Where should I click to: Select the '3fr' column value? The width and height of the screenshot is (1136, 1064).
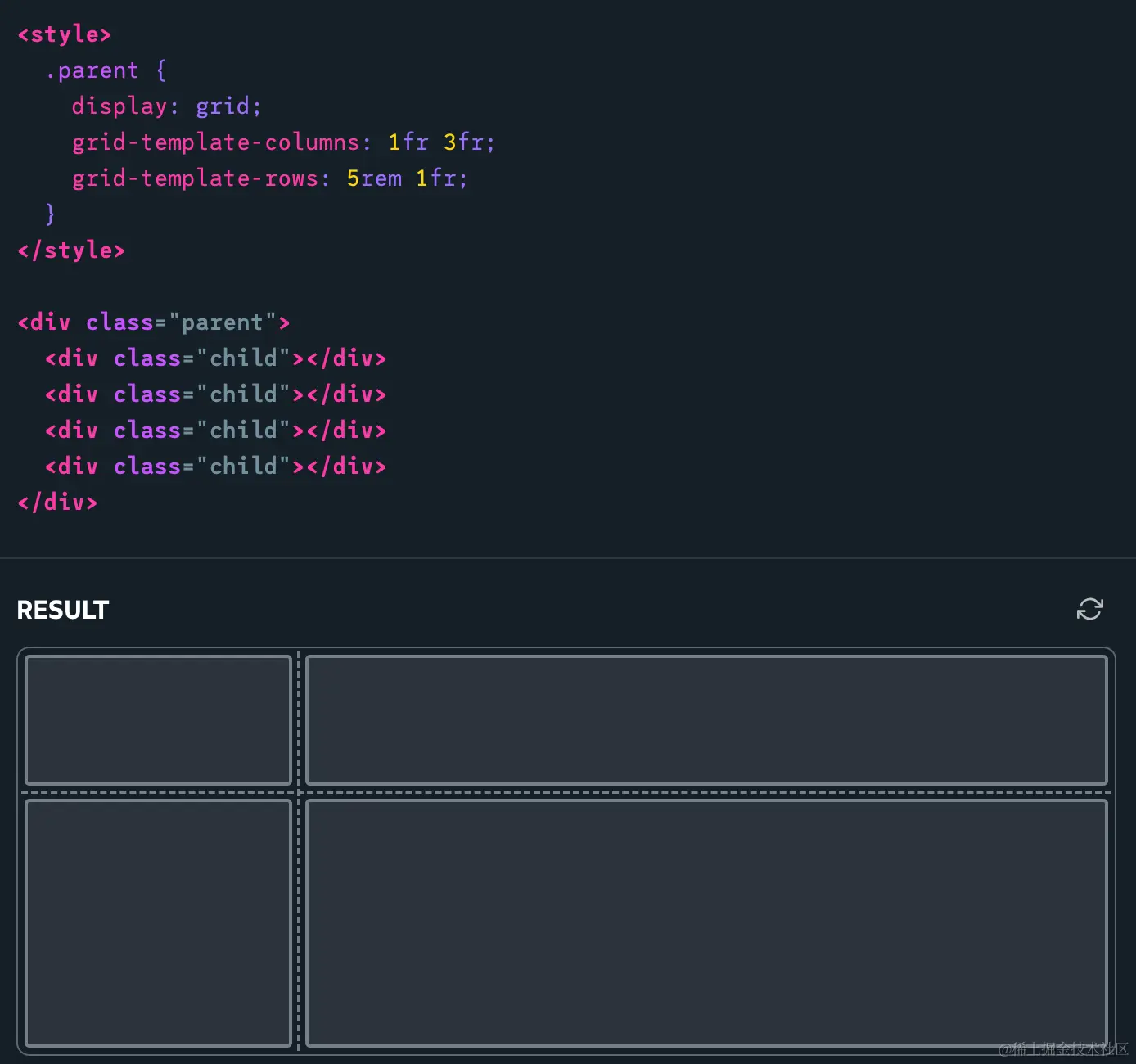tap(463, 142)
